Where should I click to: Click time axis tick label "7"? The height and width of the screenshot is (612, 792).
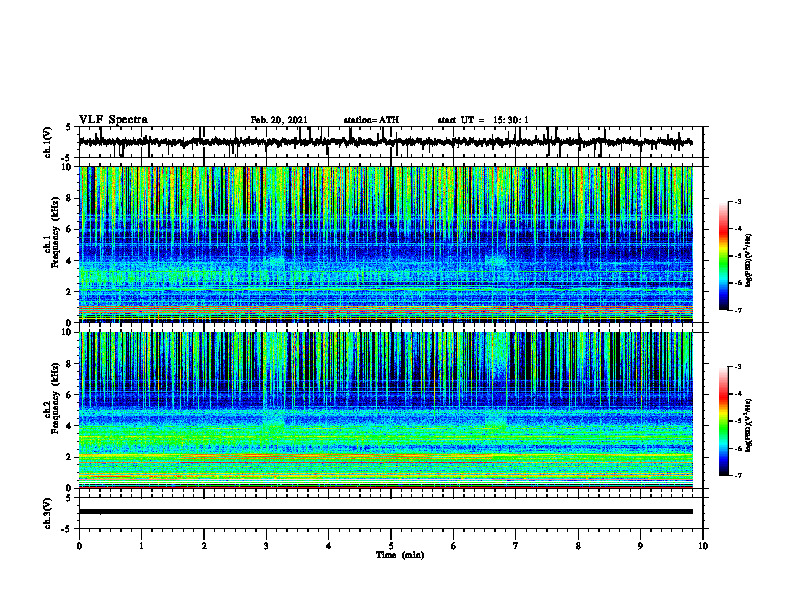(x=516, y=546)
